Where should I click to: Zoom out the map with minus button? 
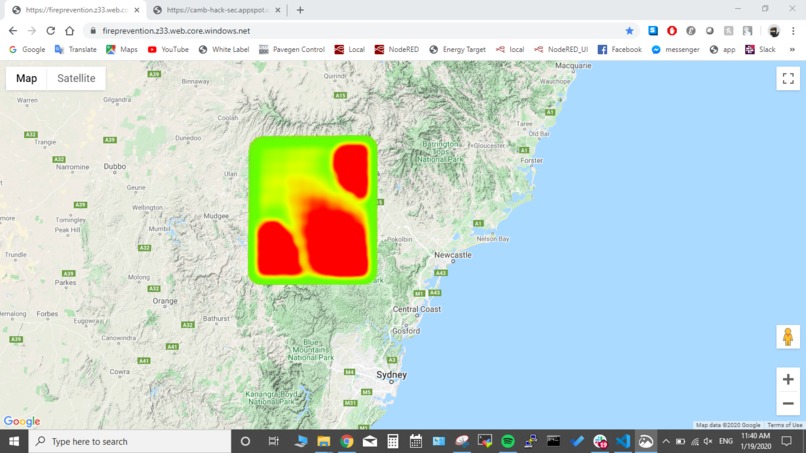click(788, 404)
